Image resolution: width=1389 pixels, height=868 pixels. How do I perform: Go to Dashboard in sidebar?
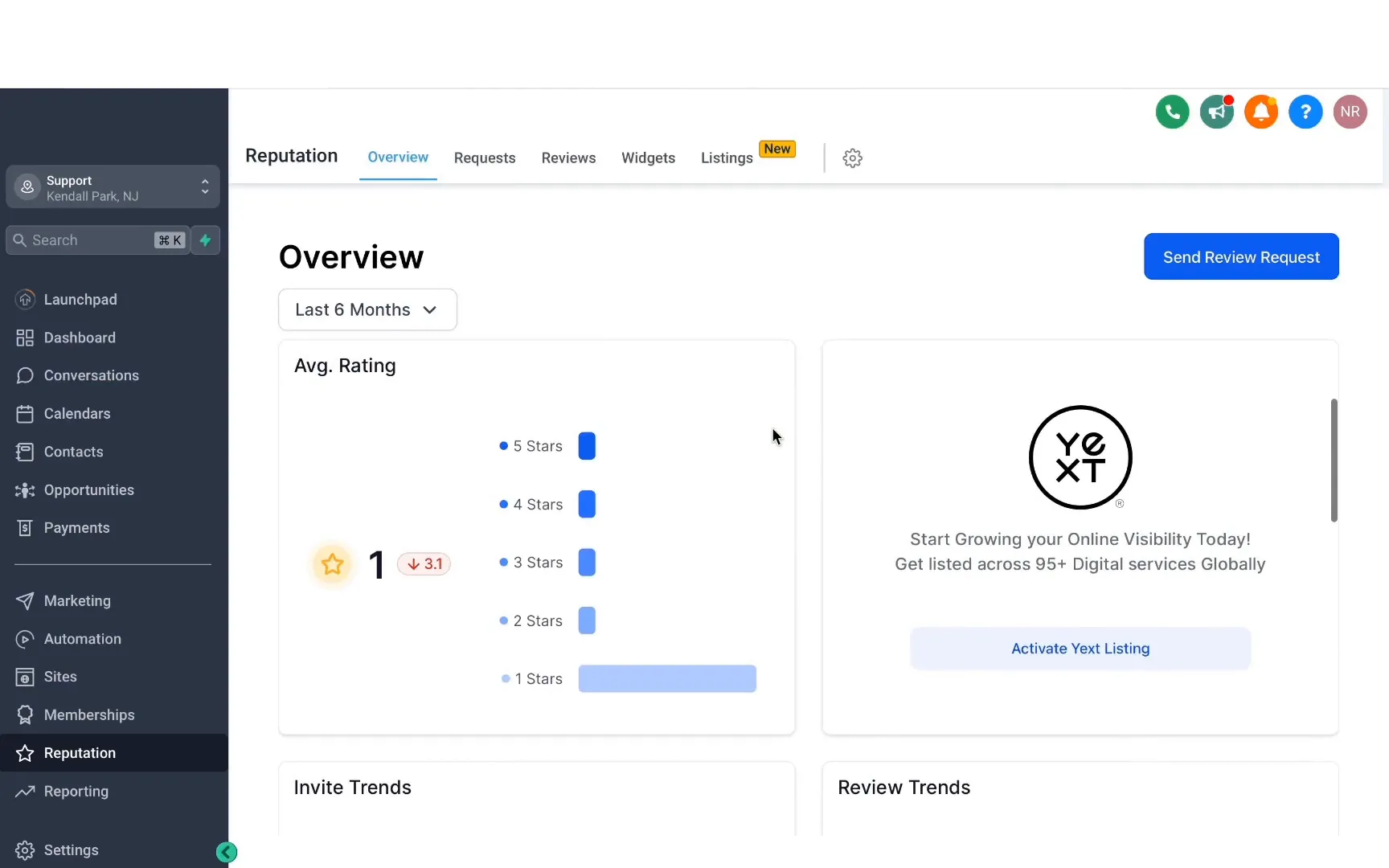click(x=80, y=338)
